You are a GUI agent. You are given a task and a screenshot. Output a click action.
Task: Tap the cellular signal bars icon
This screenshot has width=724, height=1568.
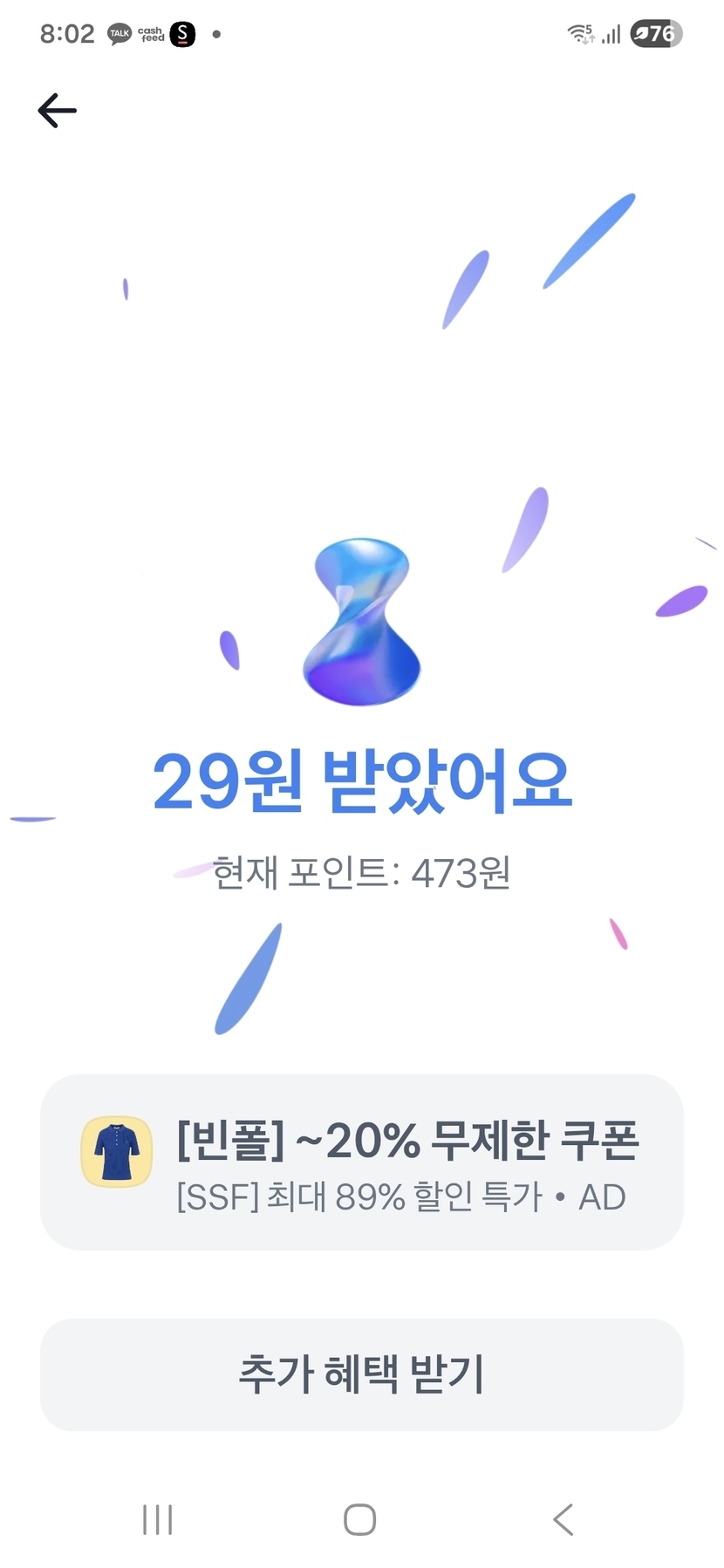coord(611,34)
